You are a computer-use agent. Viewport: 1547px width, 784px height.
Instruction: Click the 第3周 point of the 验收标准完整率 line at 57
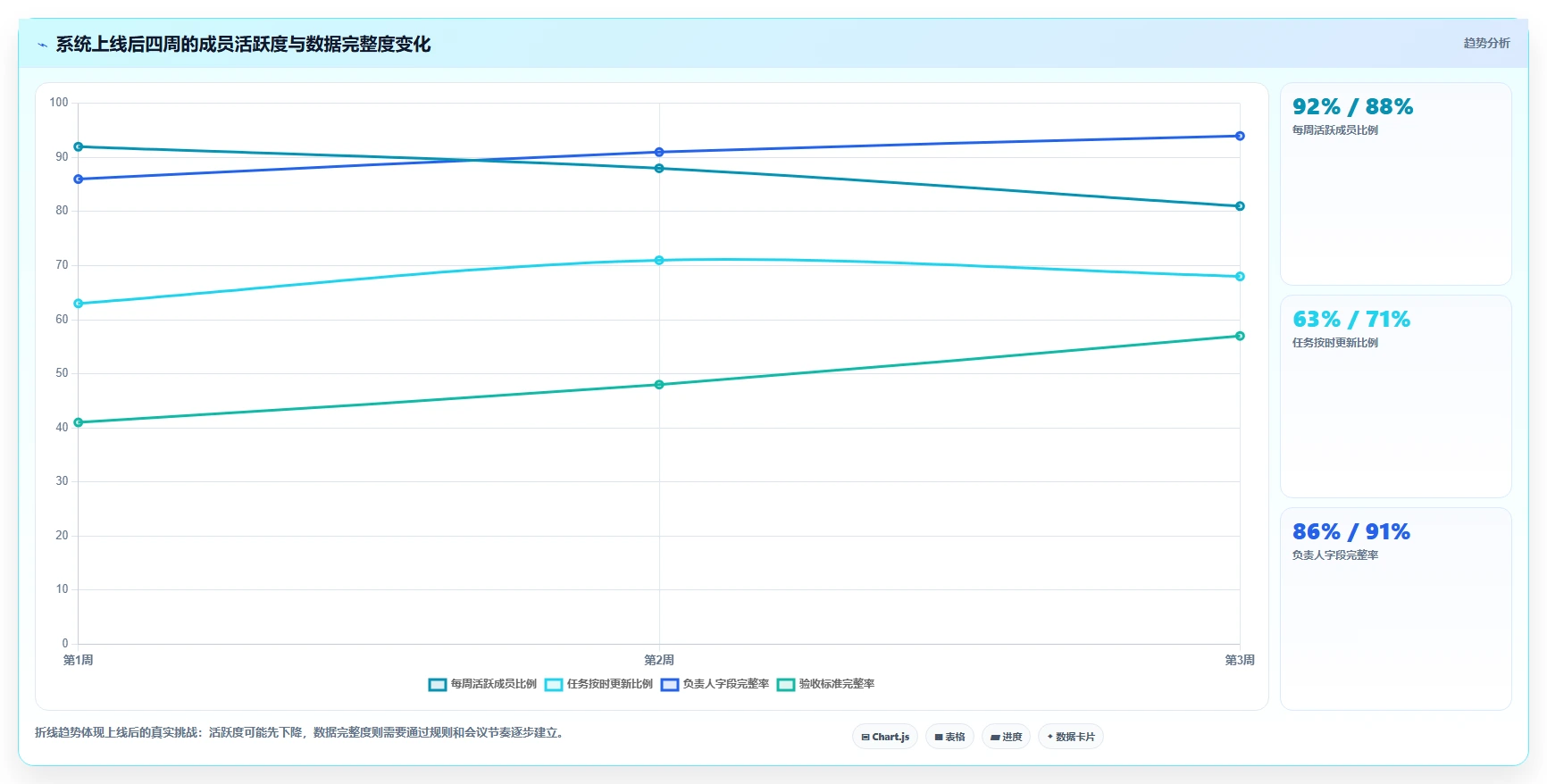pyautogui.click(x=1240, y=336)
